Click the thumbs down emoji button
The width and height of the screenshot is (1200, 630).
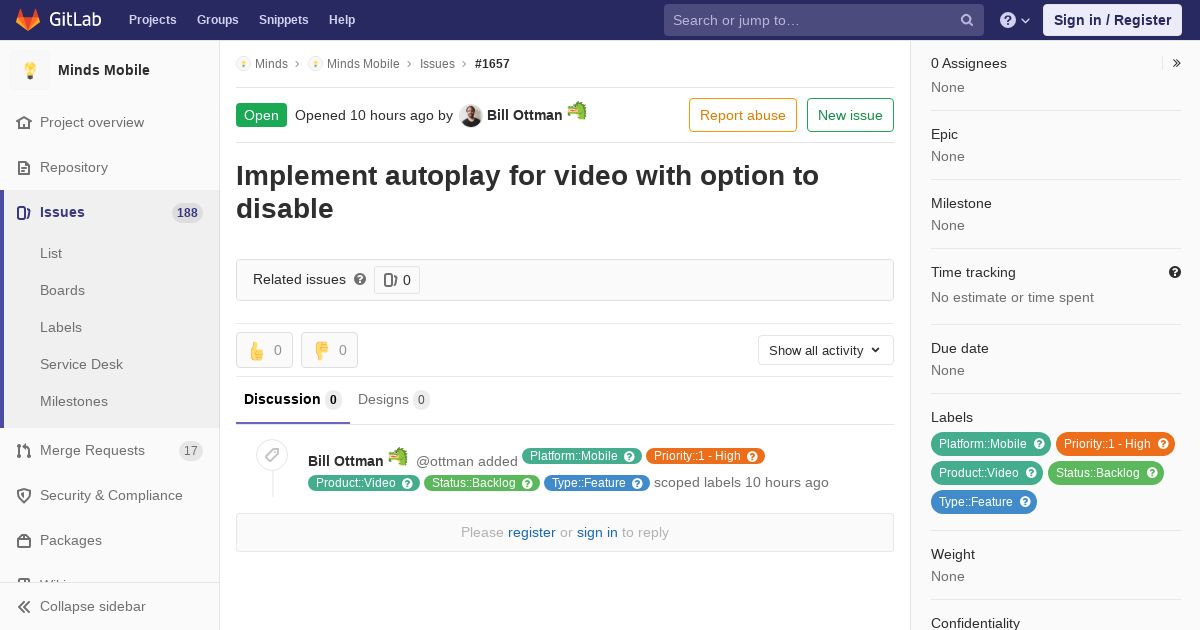point(329,350)
